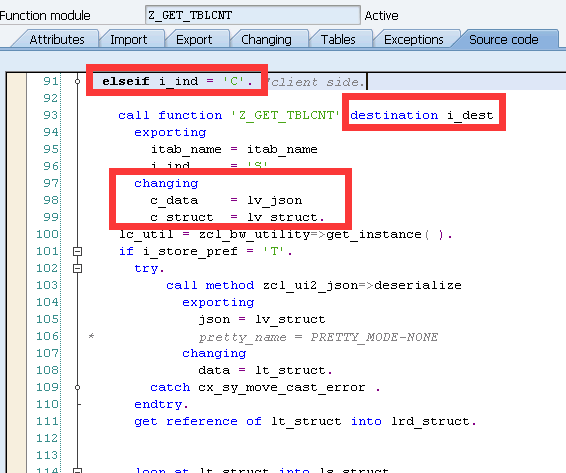The height and width of the screenshot is (473, 566).
Task: Click 'destination i_dest' text
Action: pos(422,115)
